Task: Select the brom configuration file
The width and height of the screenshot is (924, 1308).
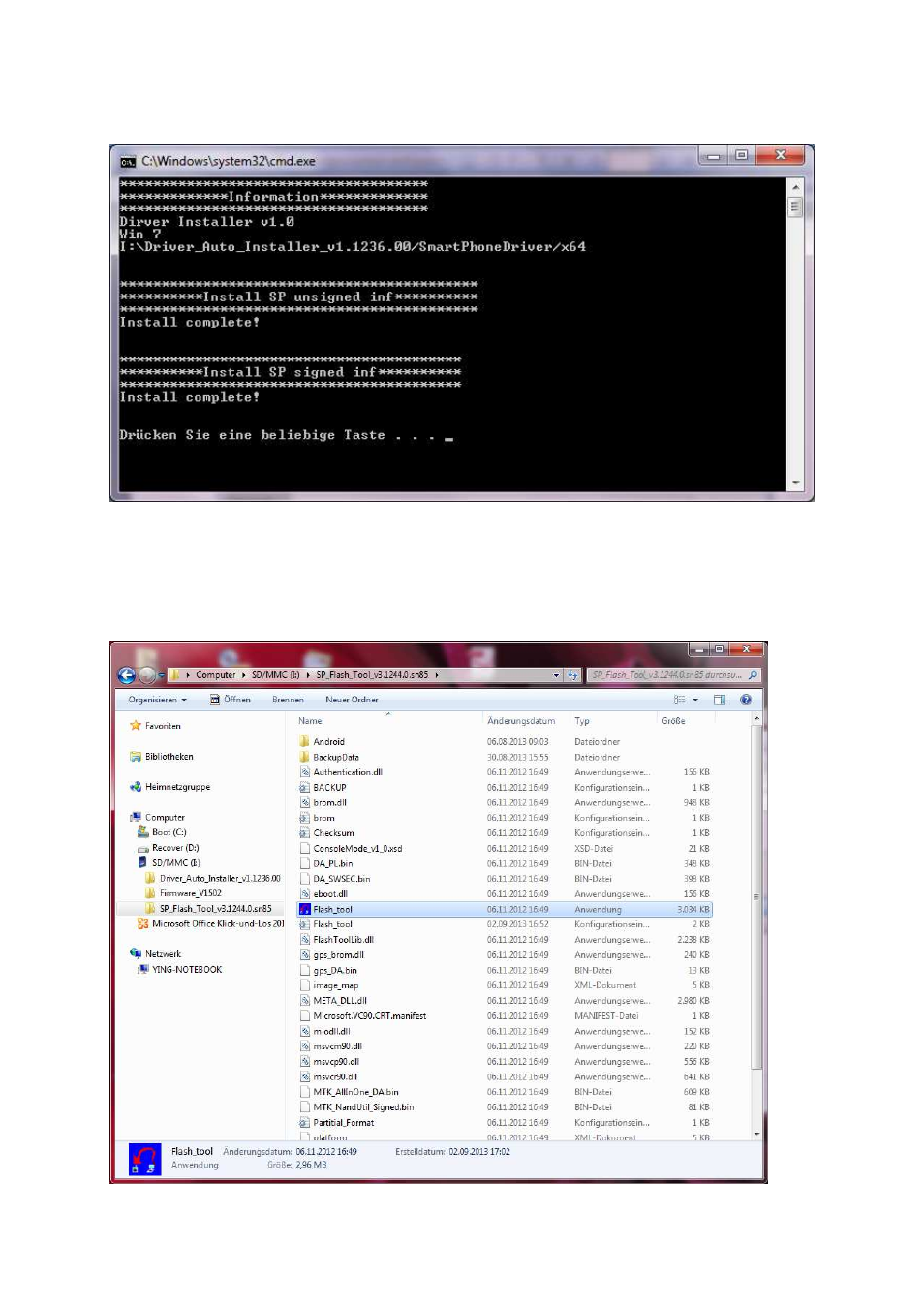Action: pyautogui.click(x=324, y=818)
